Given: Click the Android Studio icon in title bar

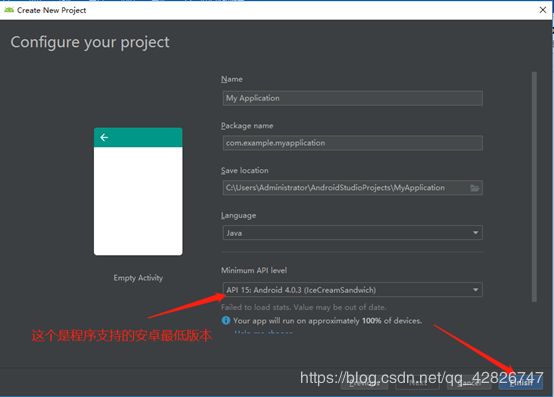Looking at the screenshot, I should 9,10.
